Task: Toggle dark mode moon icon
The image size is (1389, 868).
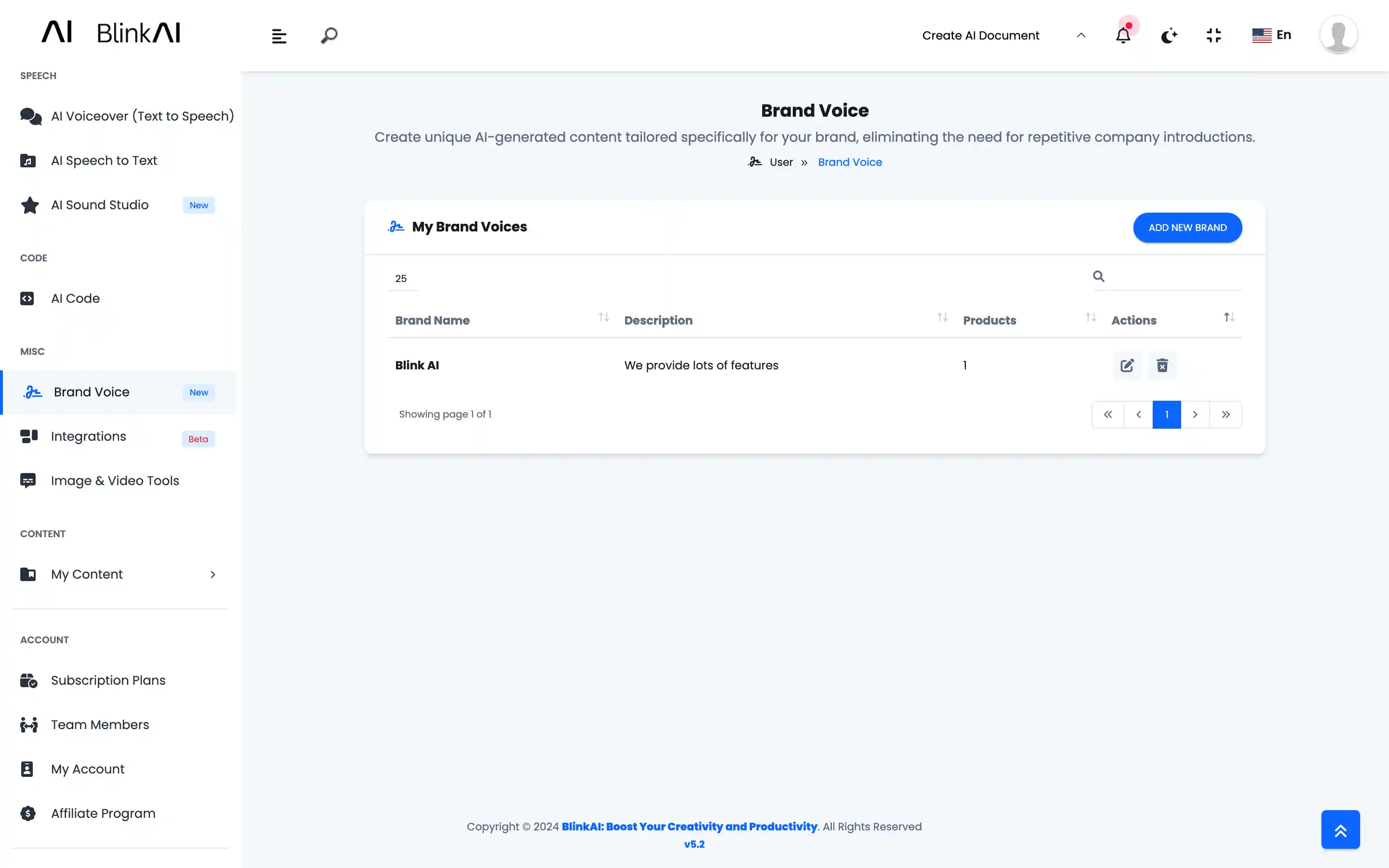Action: [1169, 36]
